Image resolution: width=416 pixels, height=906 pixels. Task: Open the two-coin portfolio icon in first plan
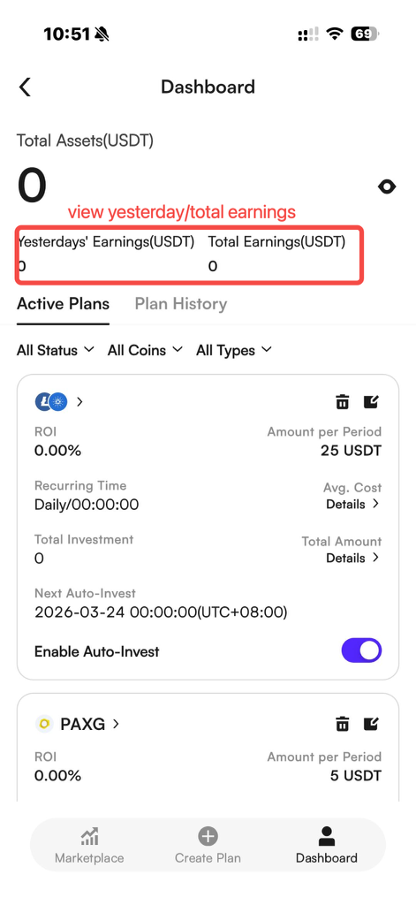51,402
